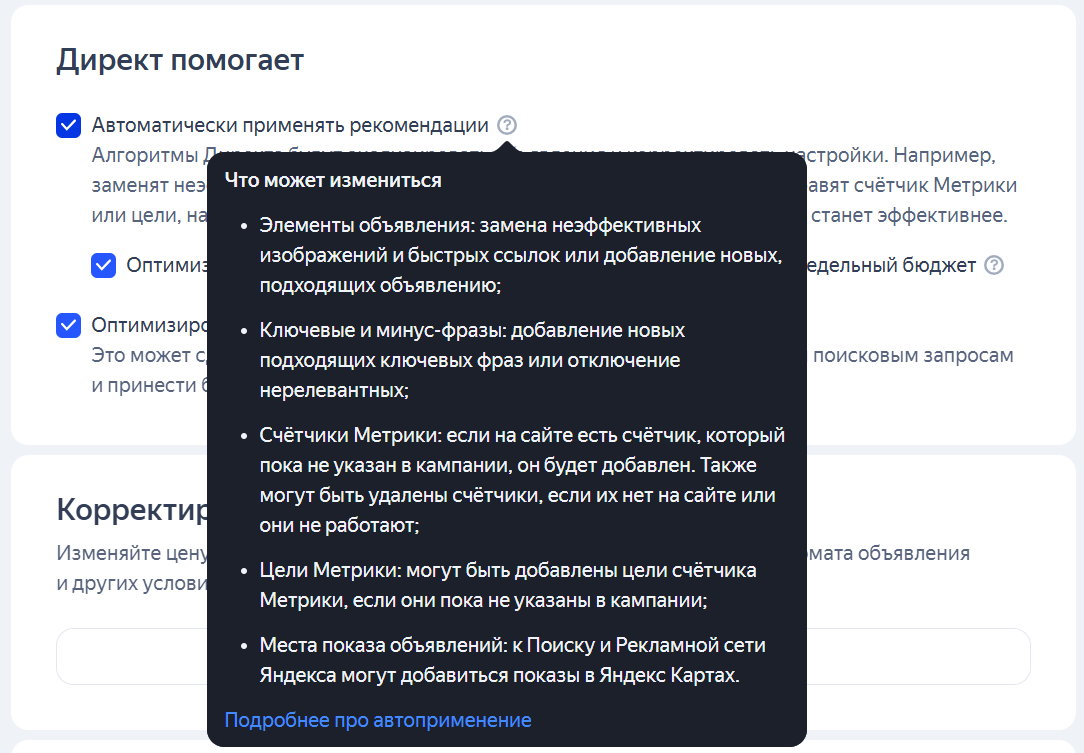Disable the indented optimization checkbox under recommendations
The image size is (1084, 753).
[x=104, y=266]
